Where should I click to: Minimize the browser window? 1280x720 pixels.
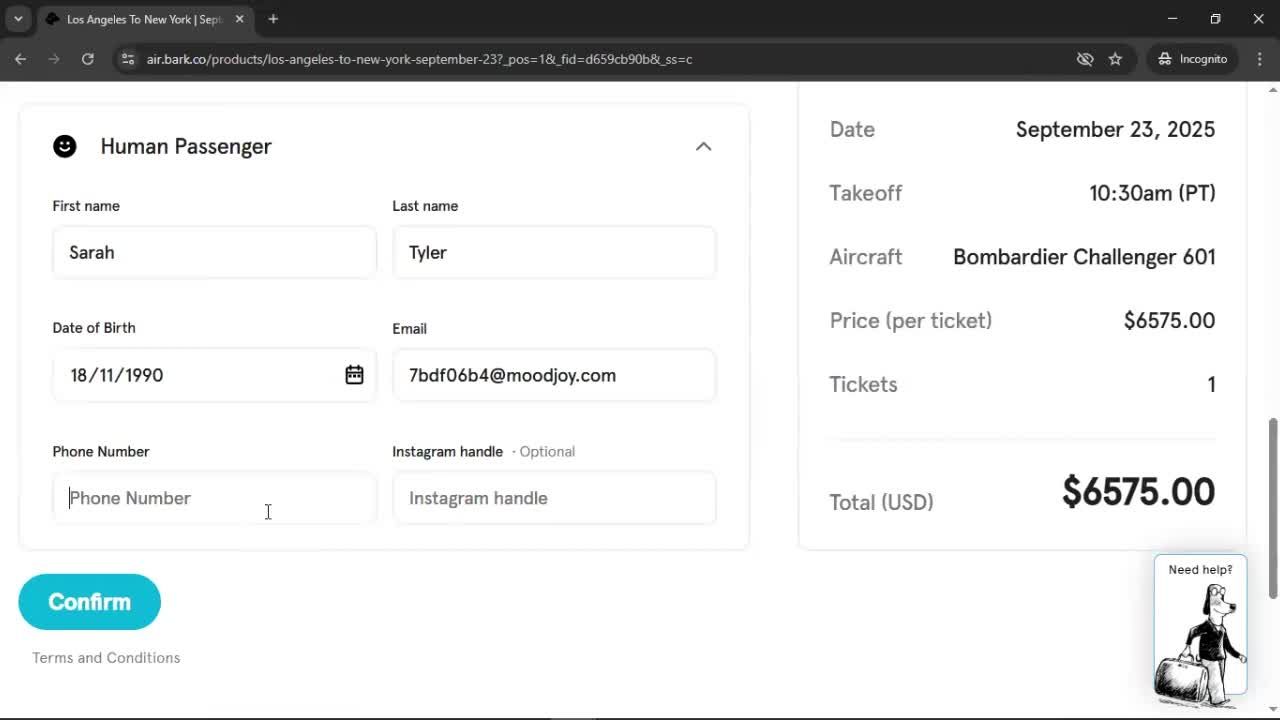1173,19
